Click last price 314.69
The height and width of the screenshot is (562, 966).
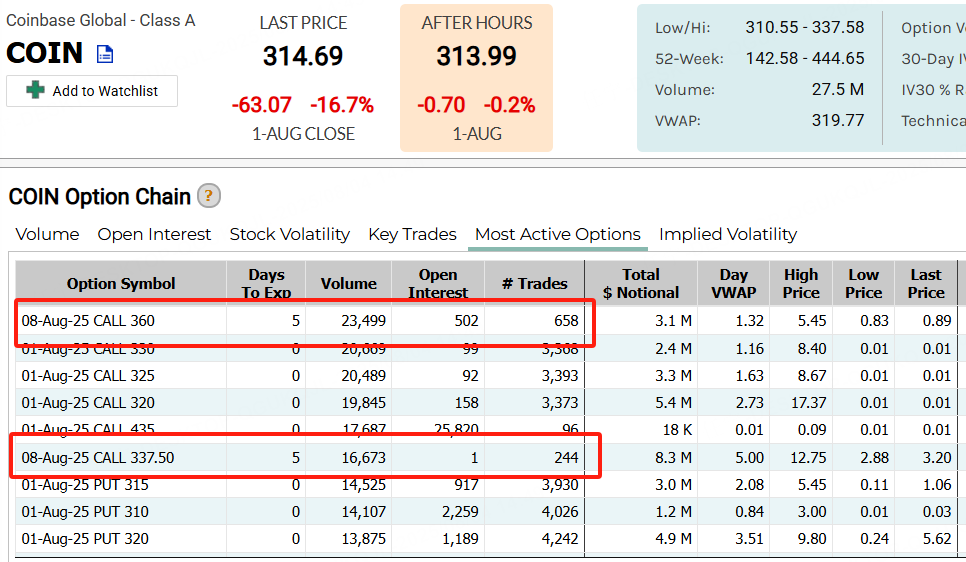pyautogui.click(x=302, y=57)
